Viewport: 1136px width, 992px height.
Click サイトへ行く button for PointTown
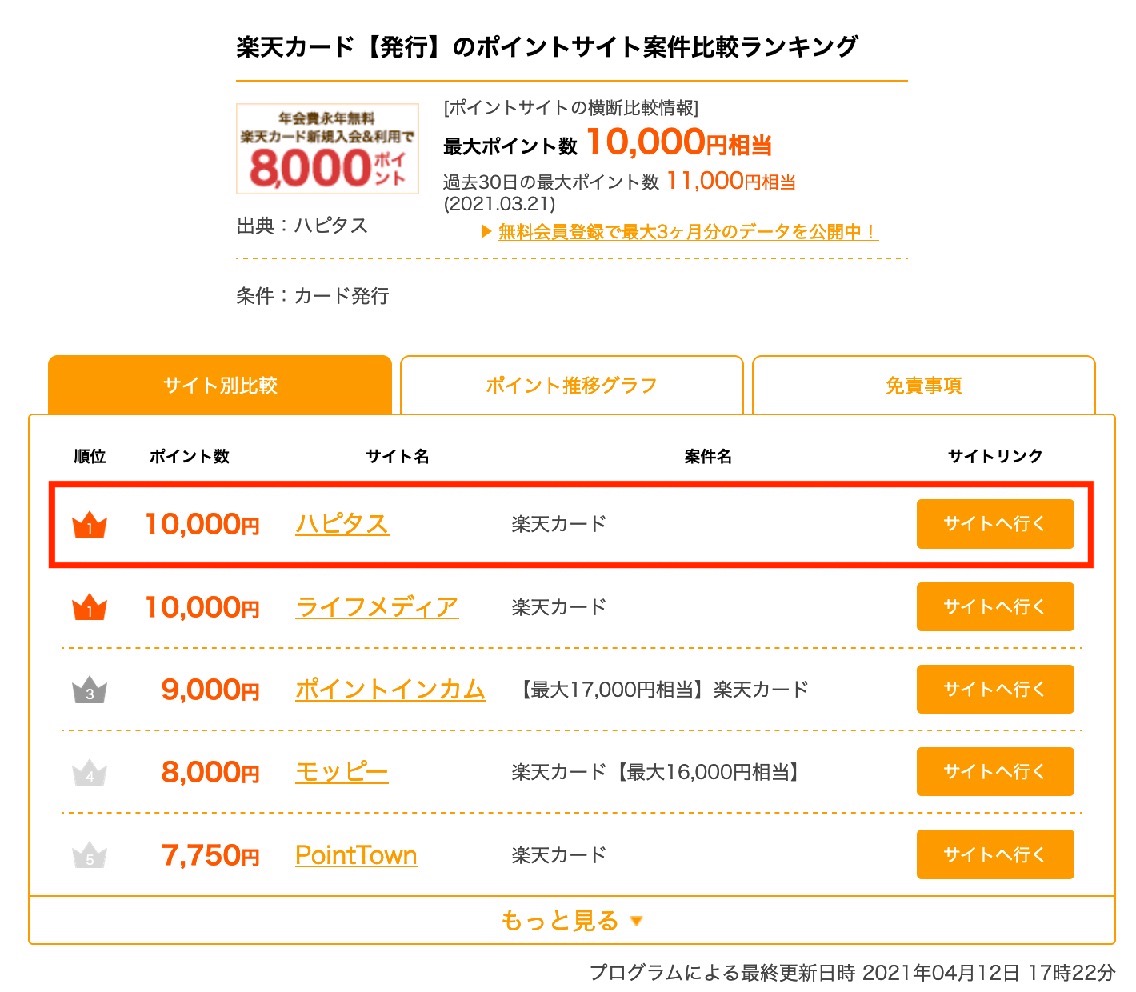[995, 854]
